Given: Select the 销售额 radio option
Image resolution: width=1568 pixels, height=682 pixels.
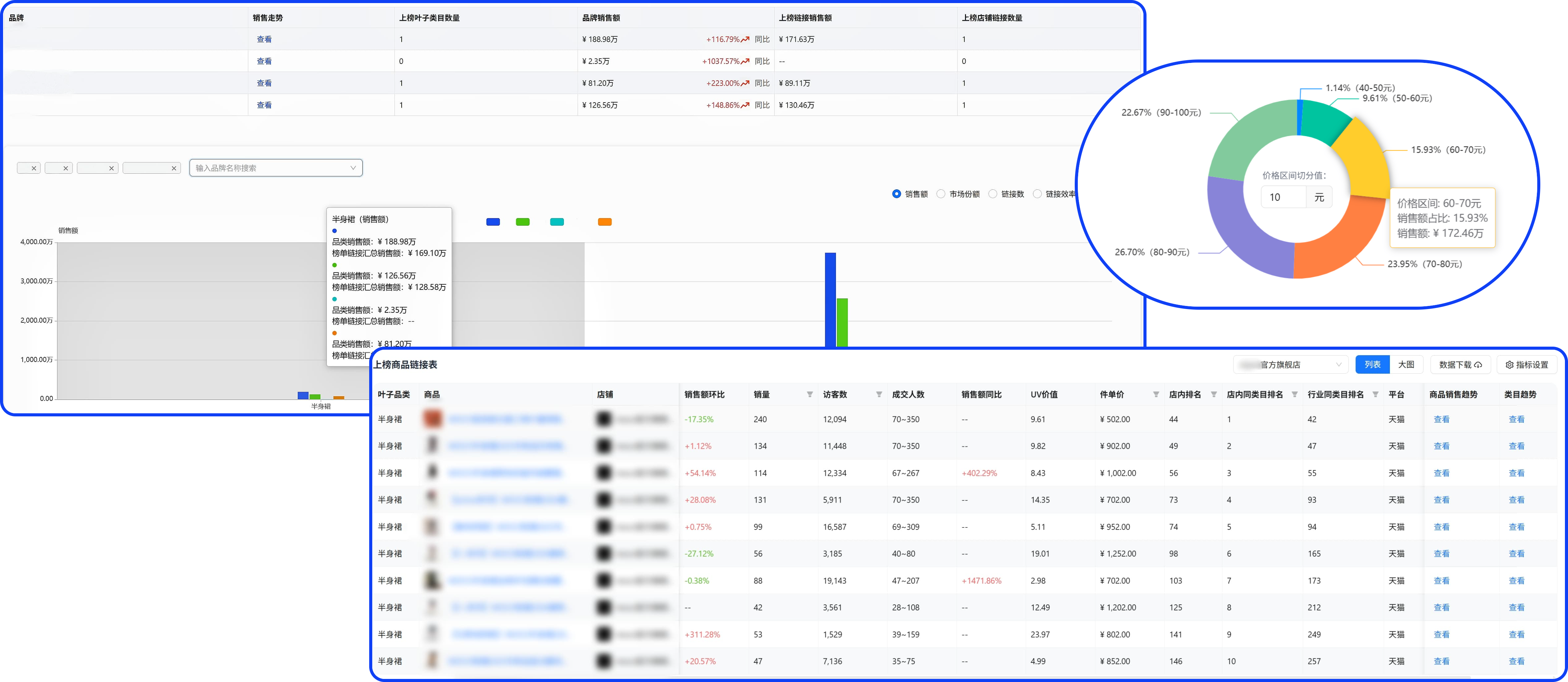Looking at the screenshot, I should (x=897, y=194).
